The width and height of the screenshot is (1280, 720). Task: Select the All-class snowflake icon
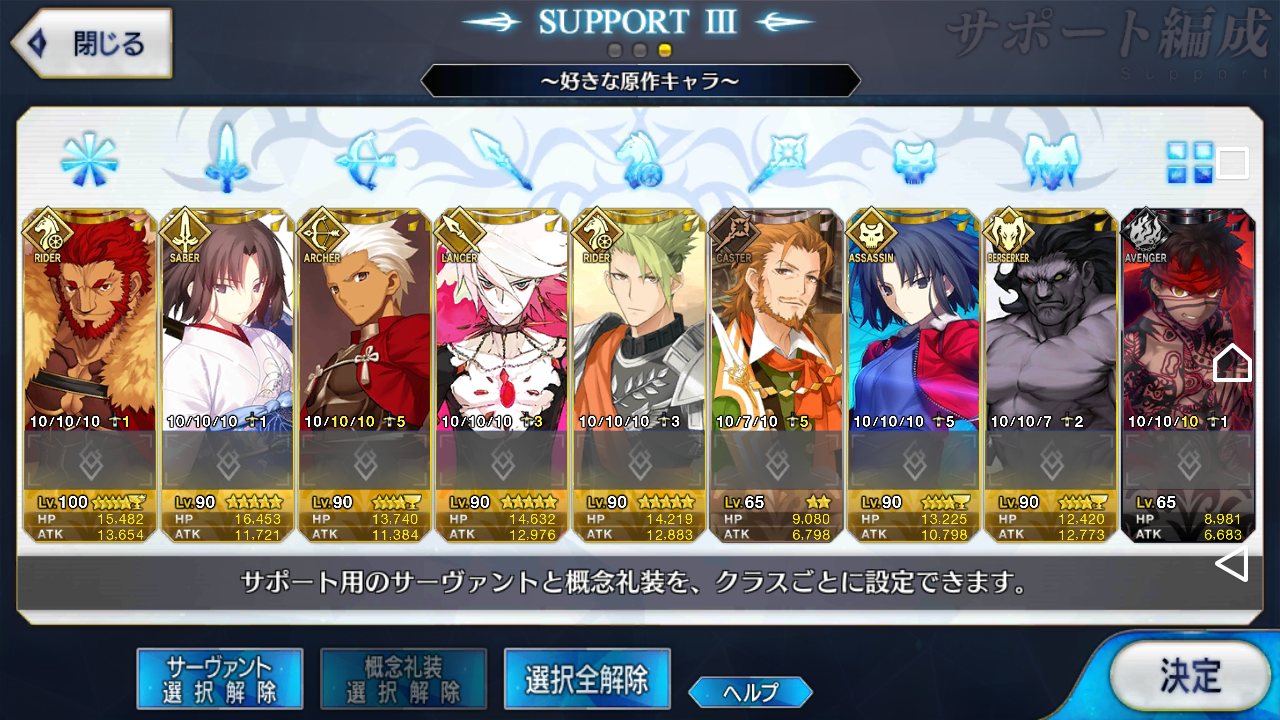point(89,160)
